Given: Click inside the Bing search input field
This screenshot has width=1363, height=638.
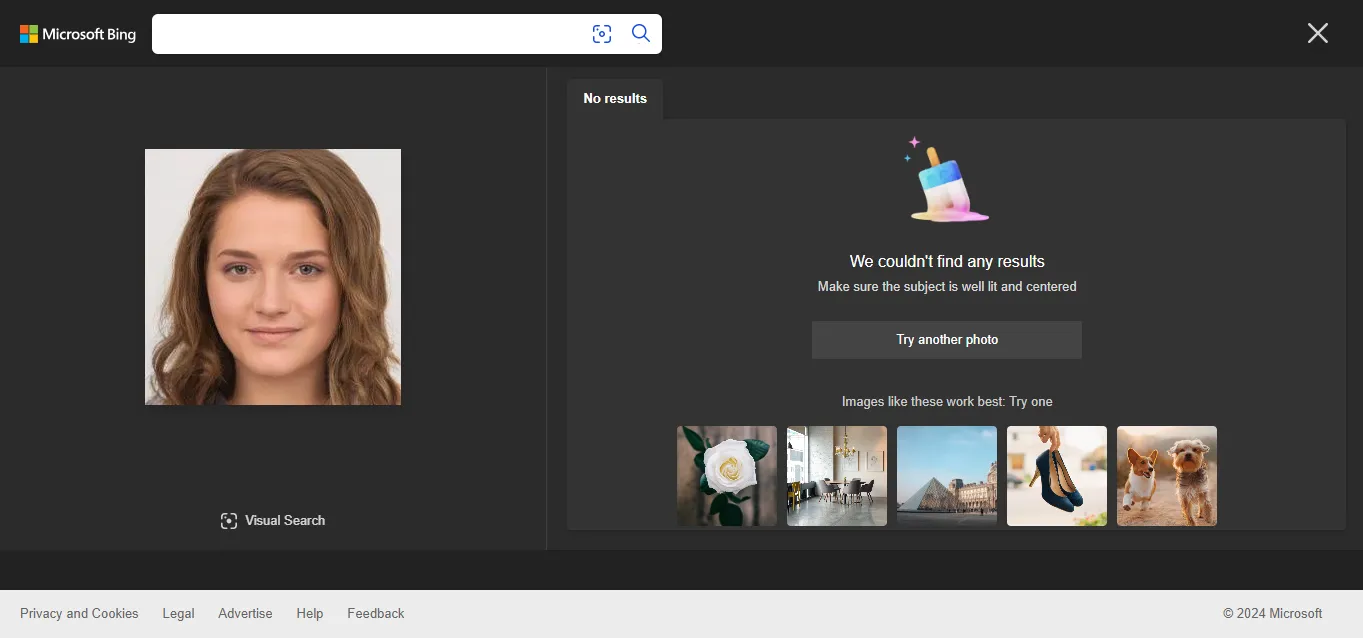Looking at the screenshot, I should click(x=370, y=33).
